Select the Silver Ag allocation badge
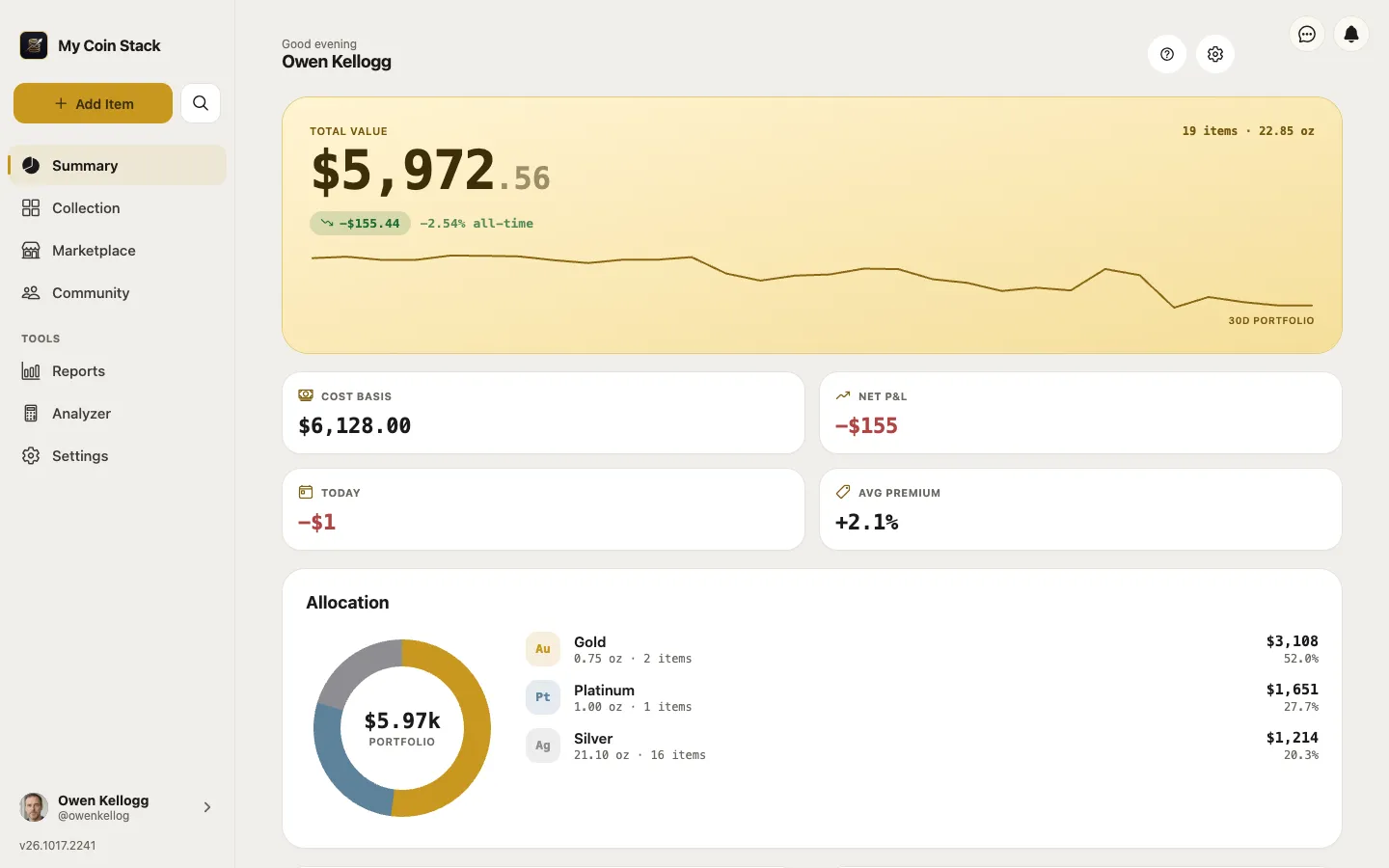 pyautogui.click(x=543, y=746)
